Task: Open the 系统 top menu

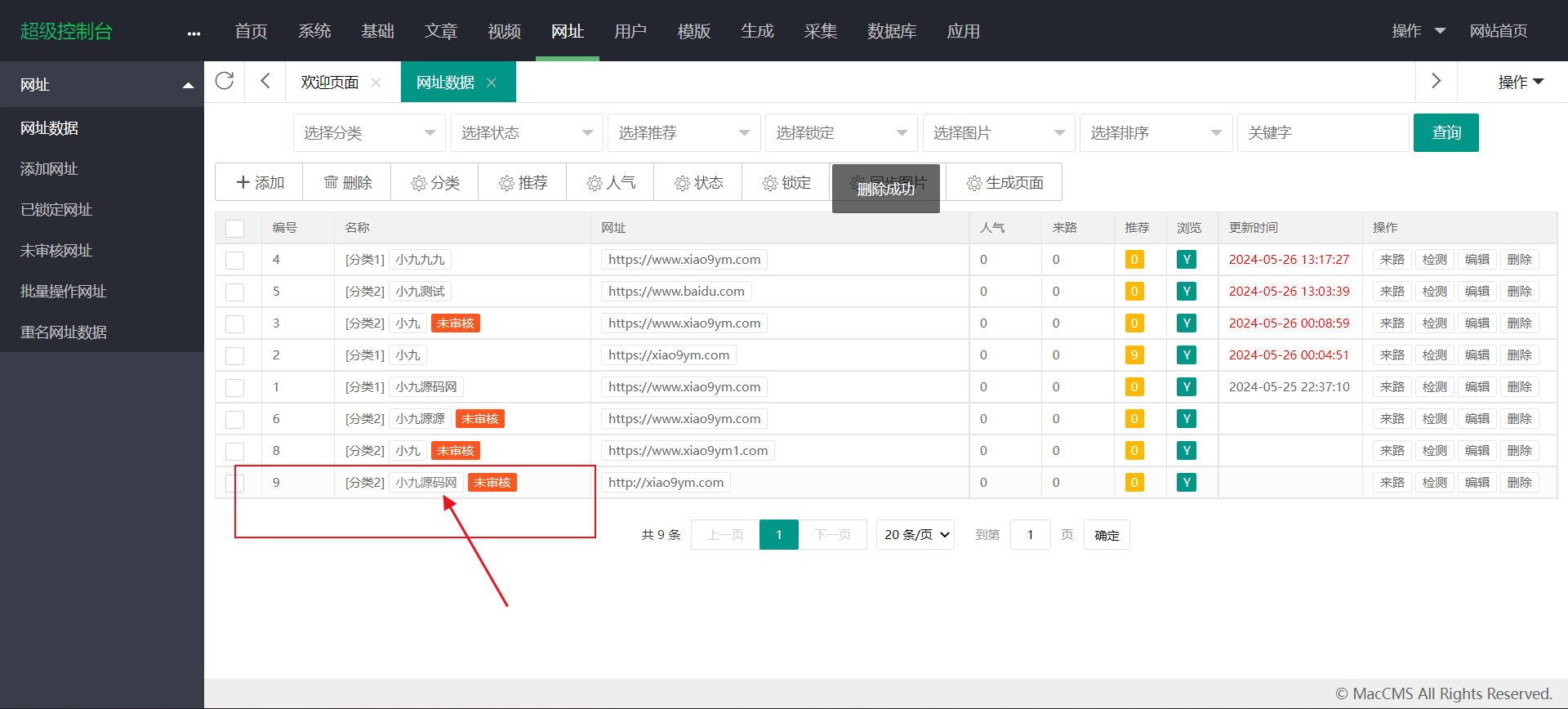Action: click(x=314, y=31)
